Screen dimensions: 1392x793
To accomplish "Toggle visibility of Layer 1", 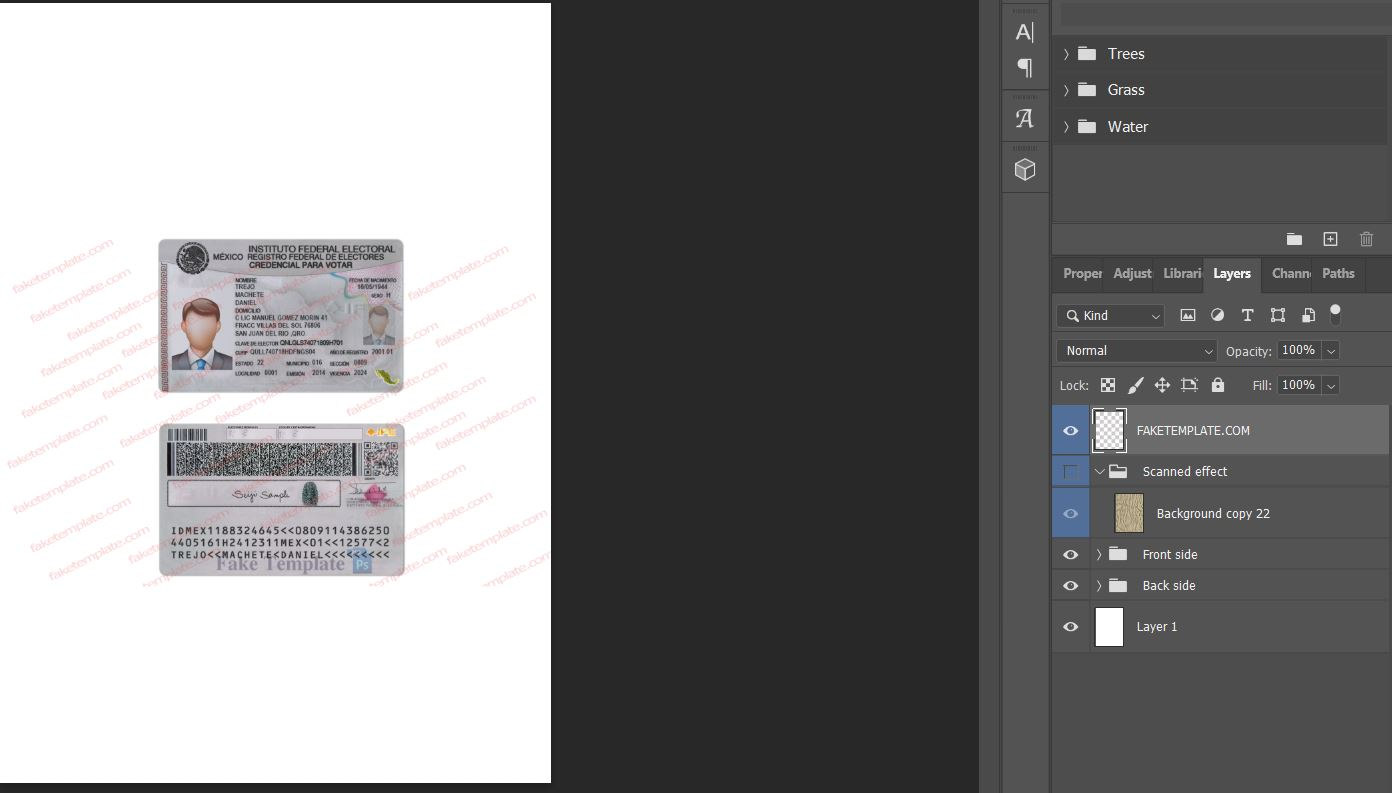I will tap(1070, 627).
